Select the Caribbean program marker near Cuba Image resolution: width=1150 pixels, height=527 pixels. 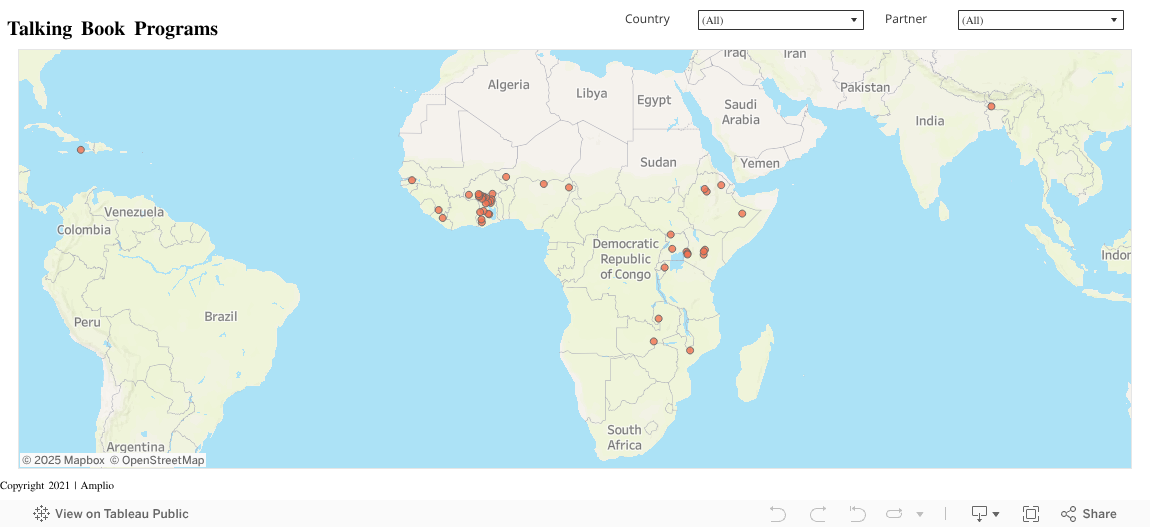pos(81,150)
